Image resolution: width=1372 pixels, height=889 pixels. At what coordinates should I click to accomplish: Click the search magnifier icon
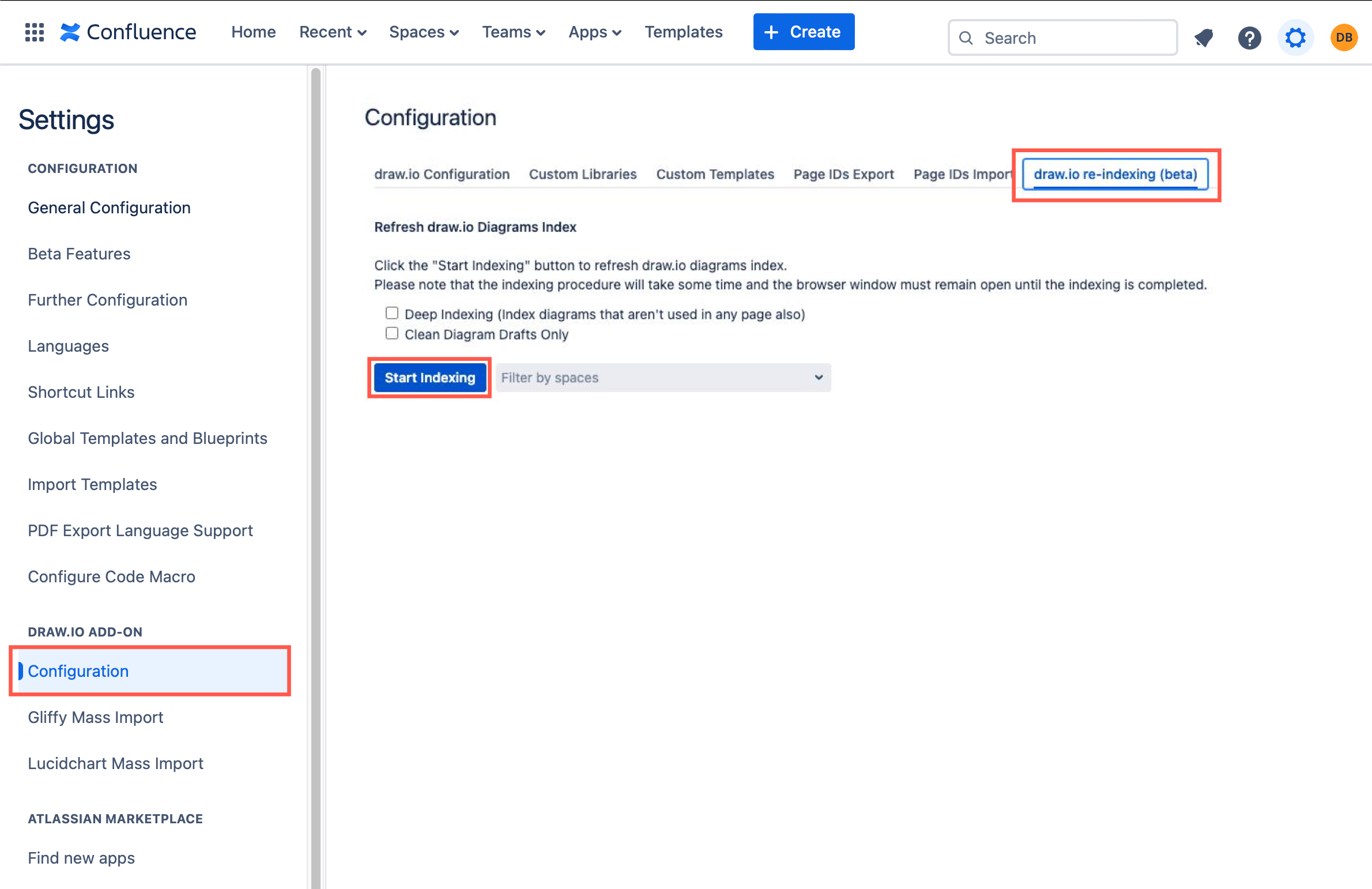(967, 37)
